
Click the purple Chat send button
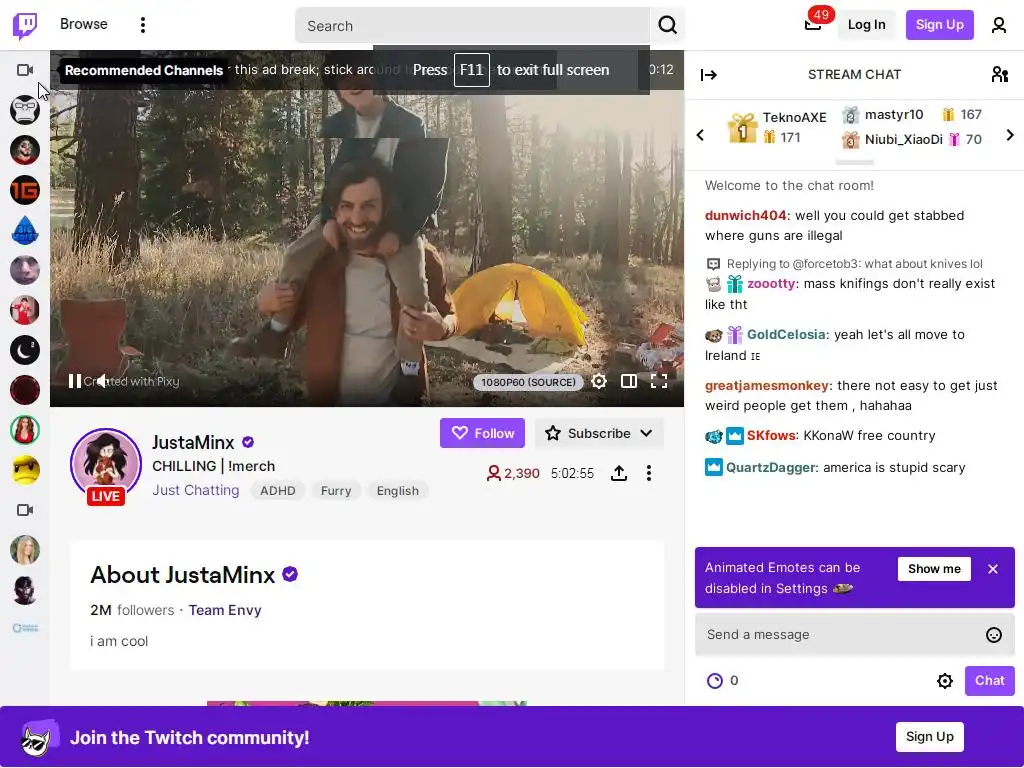[x=989, y=680]
